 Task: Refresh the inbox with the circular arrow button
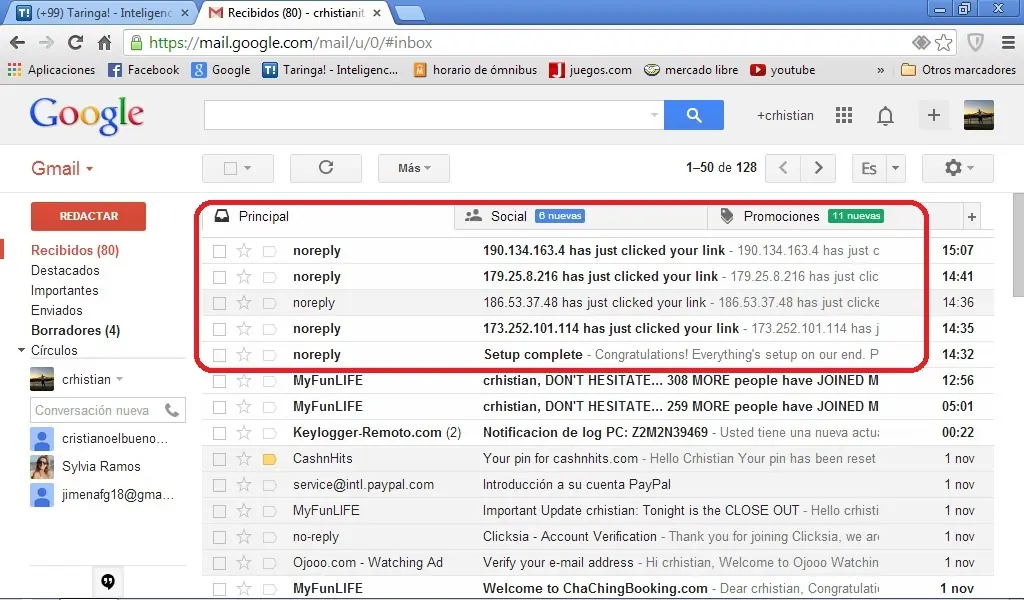click(326, 168)
